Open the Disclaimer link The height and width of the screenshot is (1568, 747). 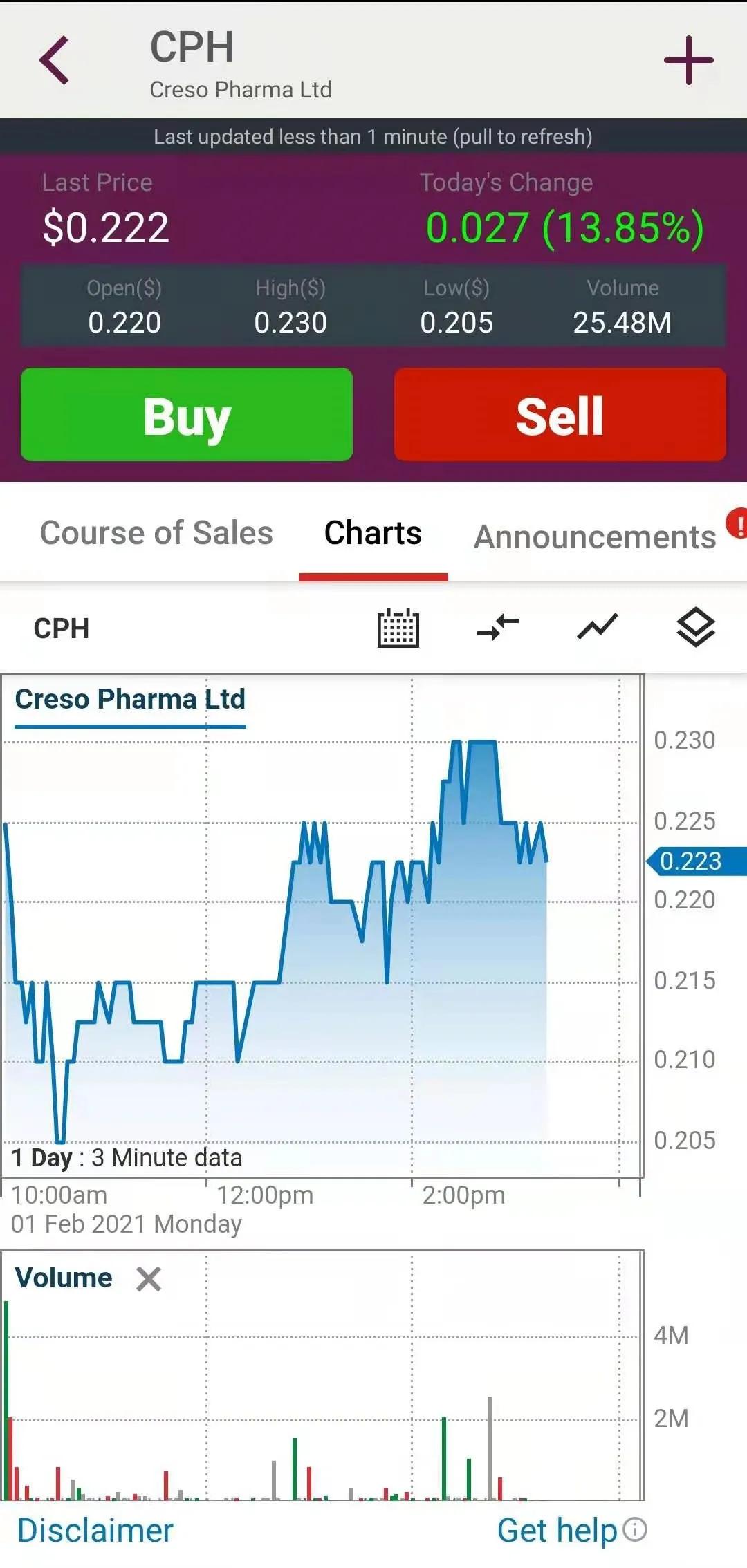pos(95,1530)
